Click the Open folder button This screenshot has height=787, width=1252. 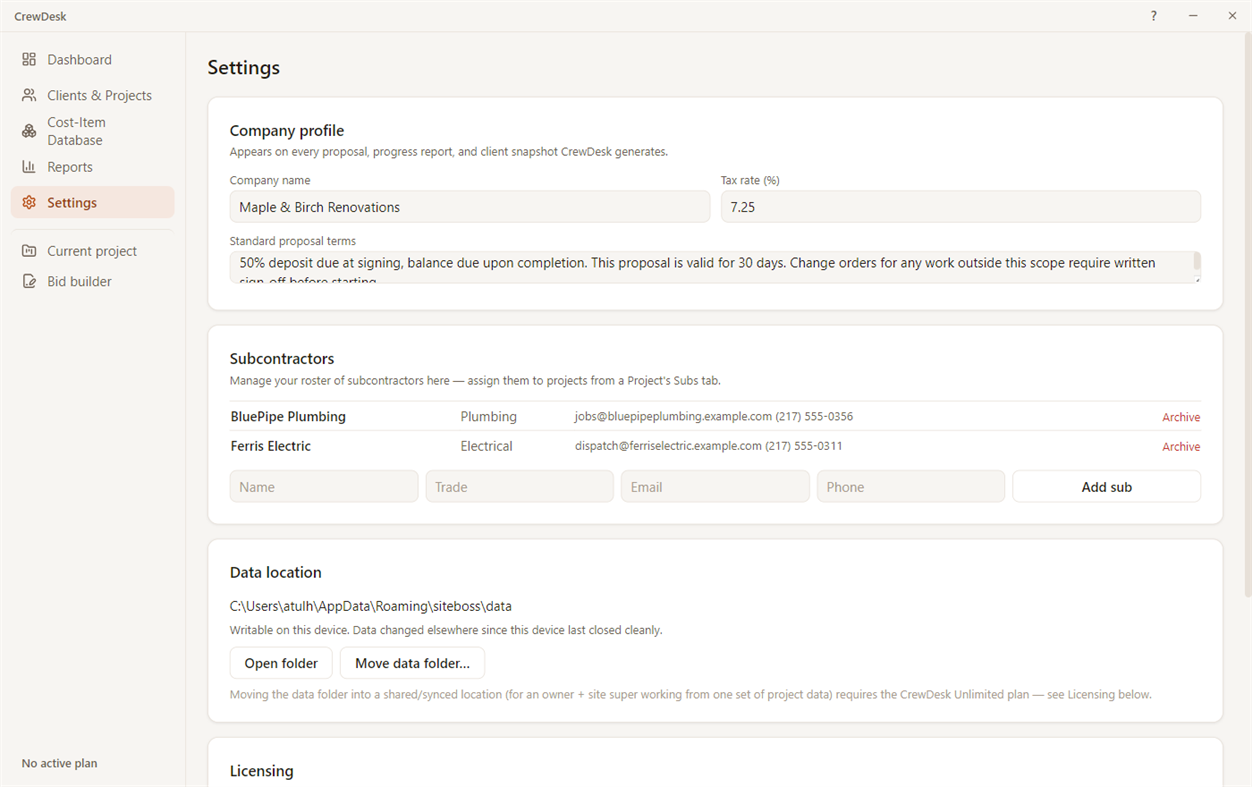(281, 663)
